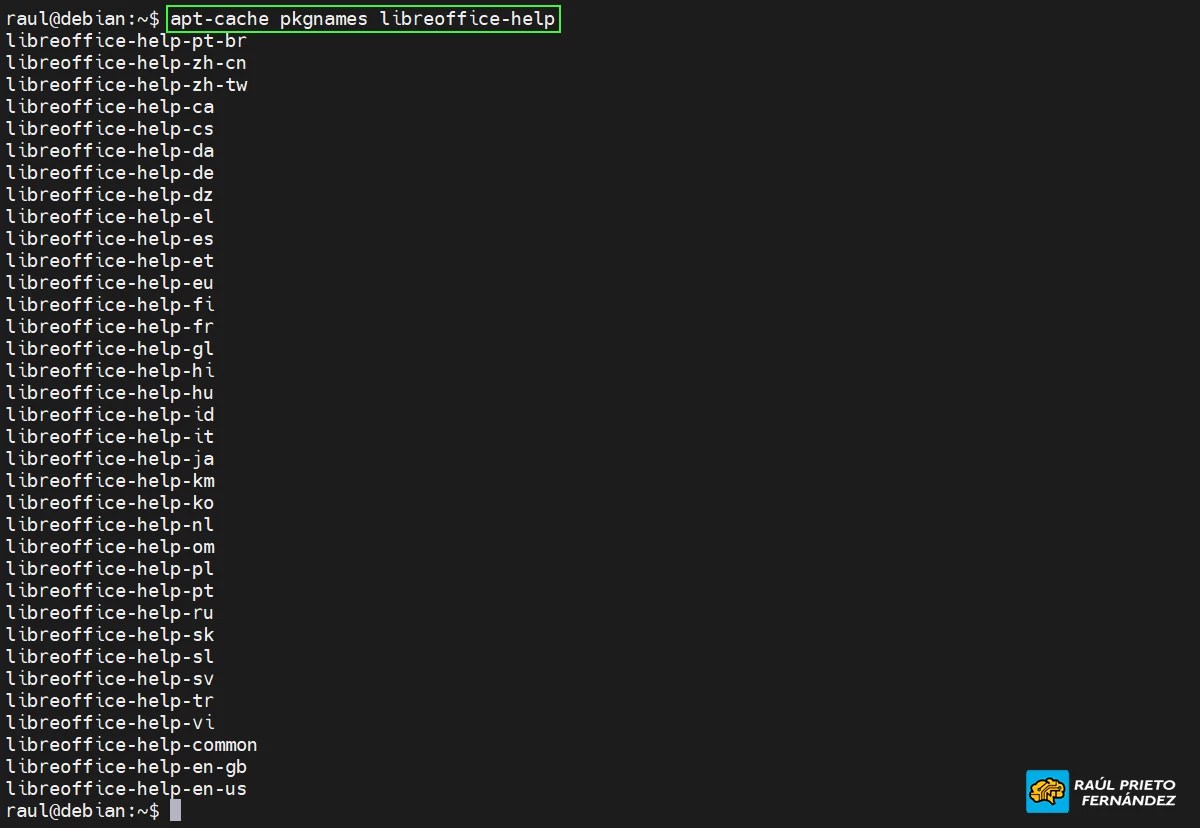Image resolution: width=1200 pixels, height=828 pixels.
Task: Select the text libreoffice-help-ca
Action: point(110,107)
